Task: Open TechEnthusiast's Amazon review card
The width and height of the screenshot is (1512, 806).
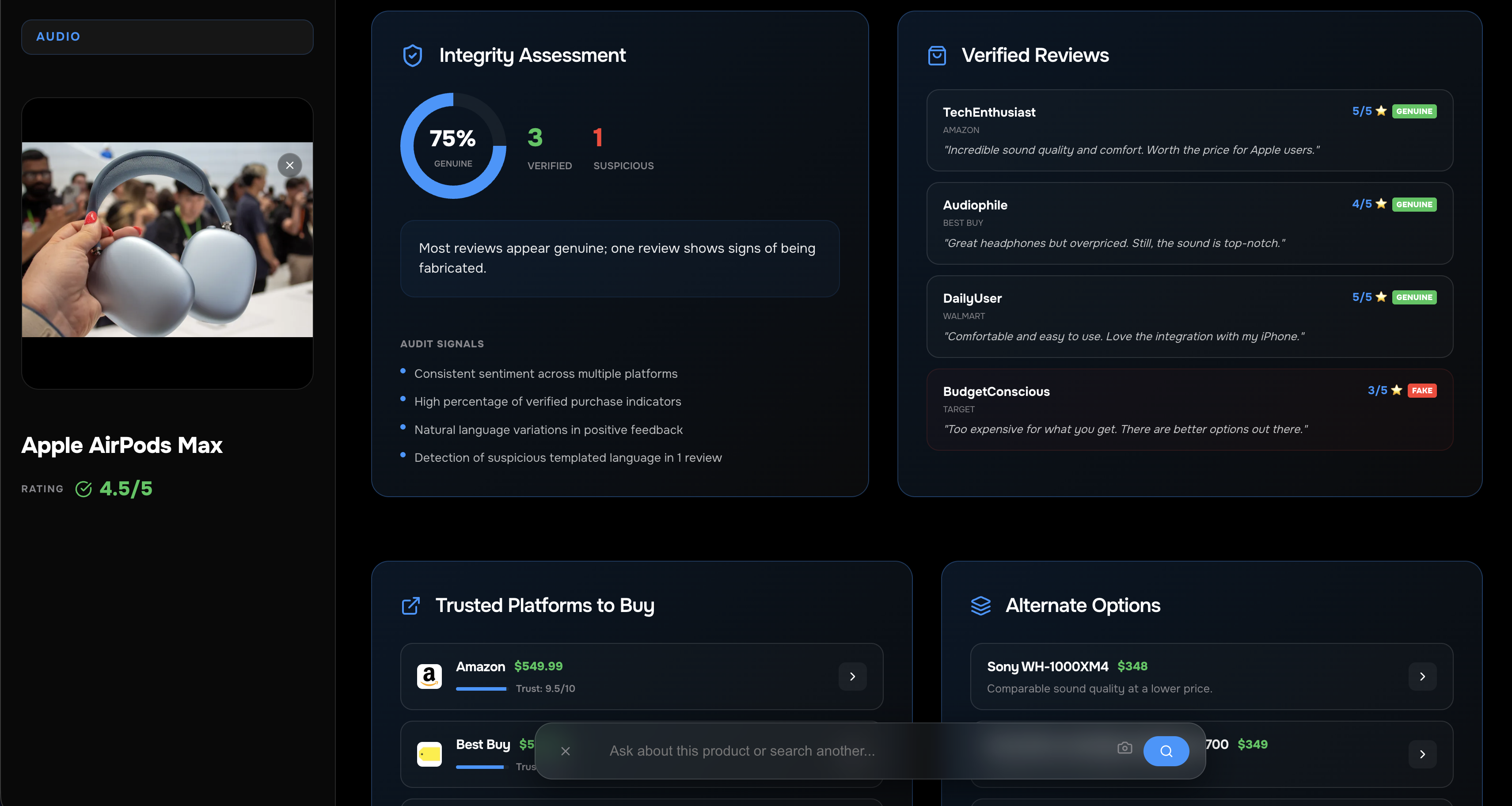Action: click(x=1189, y=130)
